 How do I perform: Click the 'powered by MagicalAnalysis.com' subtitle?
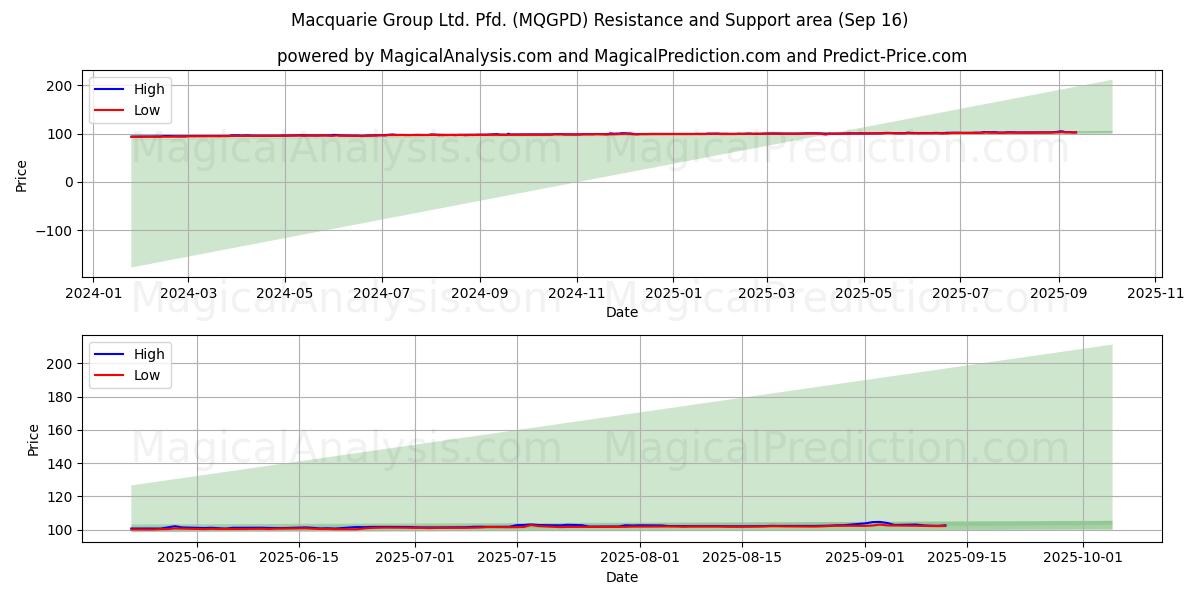coord(622,56)
